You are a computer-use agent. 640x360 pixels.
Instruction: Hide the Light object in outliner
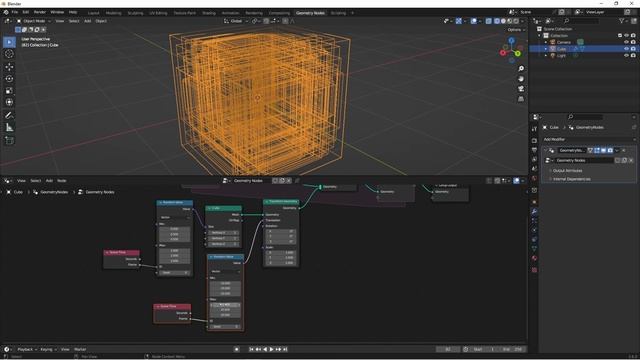pyautogui.click(x=626, y=55)
